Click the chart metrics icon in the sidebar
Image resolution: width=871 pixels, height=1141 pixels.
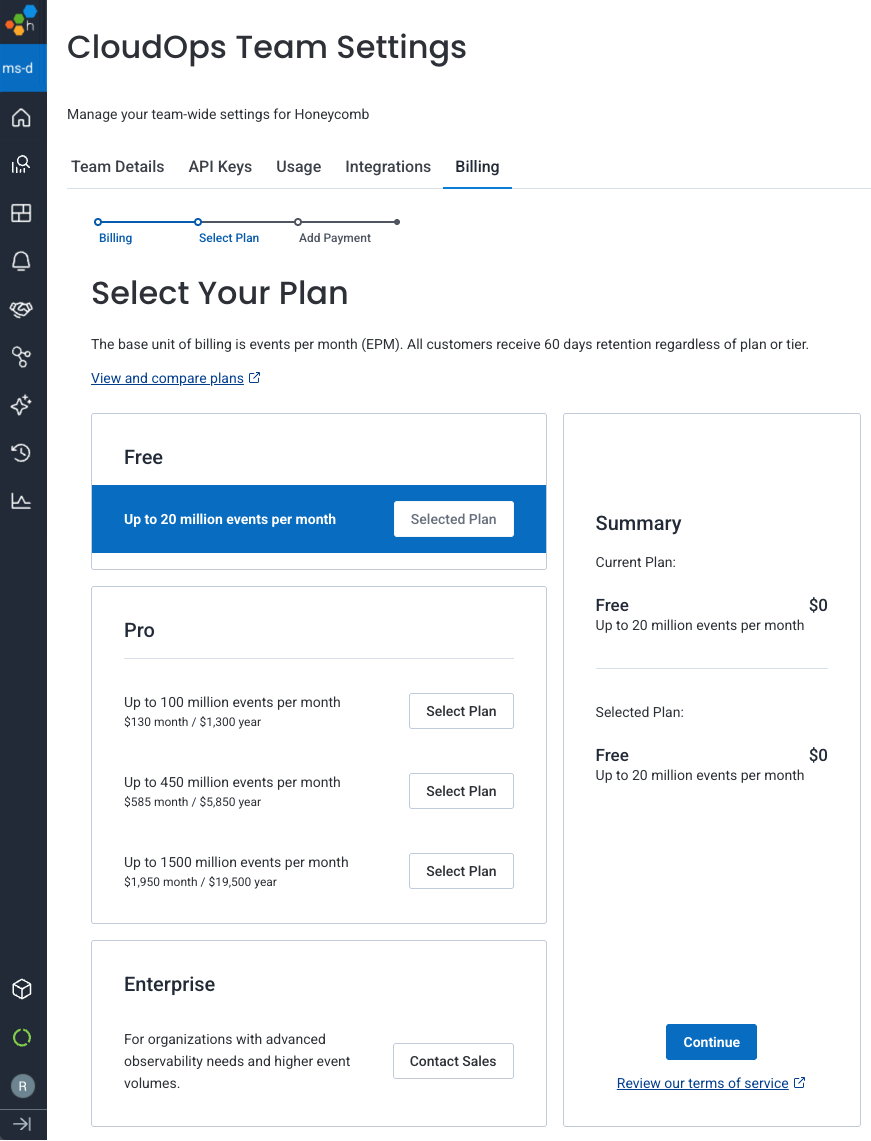(22, 501)
